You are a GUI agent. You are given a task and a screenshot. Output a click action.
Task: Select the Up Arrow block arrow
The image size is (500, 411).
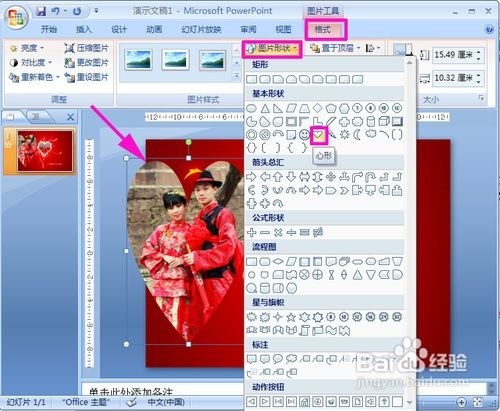[x=278, y=177]
